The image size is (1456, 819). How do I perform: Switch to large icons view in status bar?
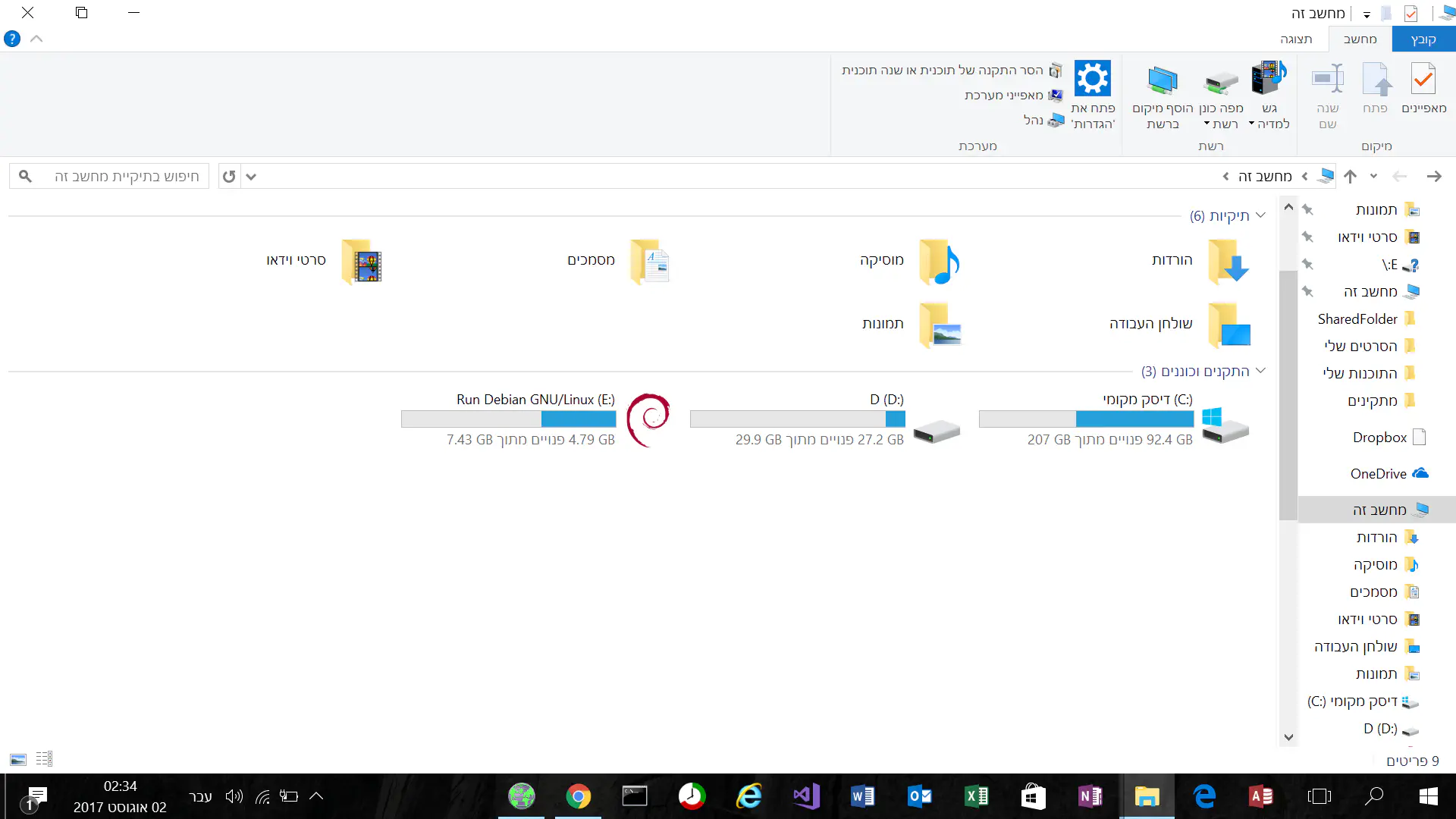coord(18,759)
